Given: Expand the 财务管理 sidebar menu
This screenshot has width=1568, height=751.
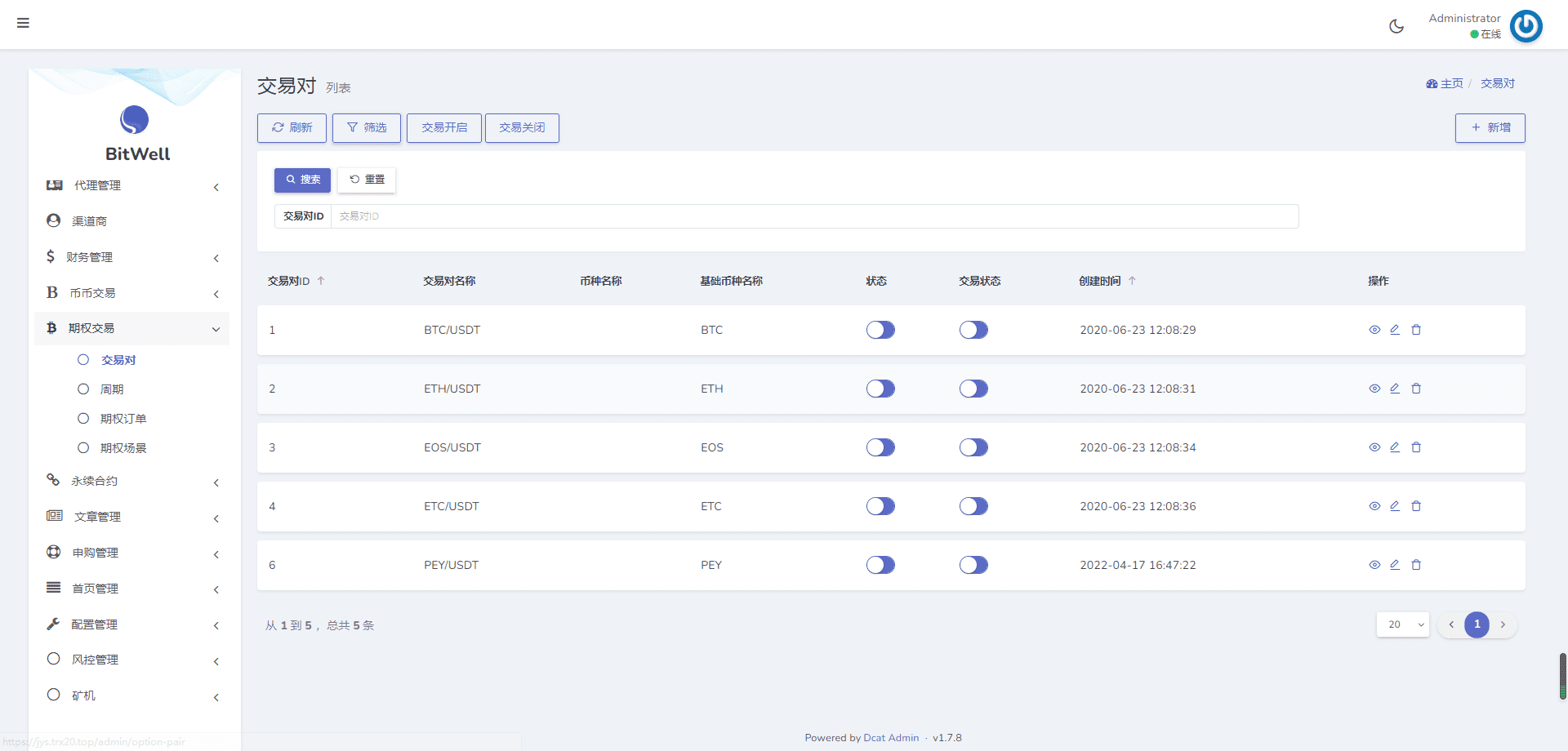Looking at the screenshot, I should click(131, 257).
